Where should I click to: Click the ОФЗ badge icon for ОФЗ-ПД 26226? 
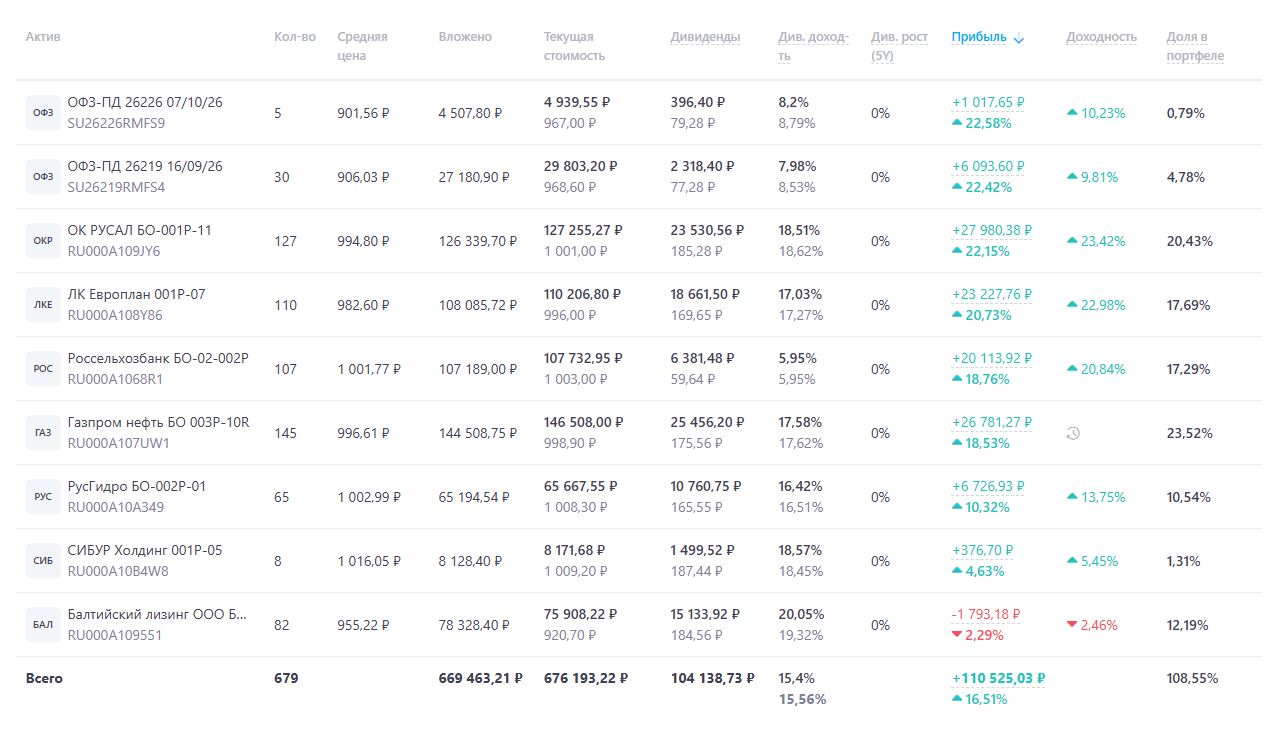coord(43,113)
